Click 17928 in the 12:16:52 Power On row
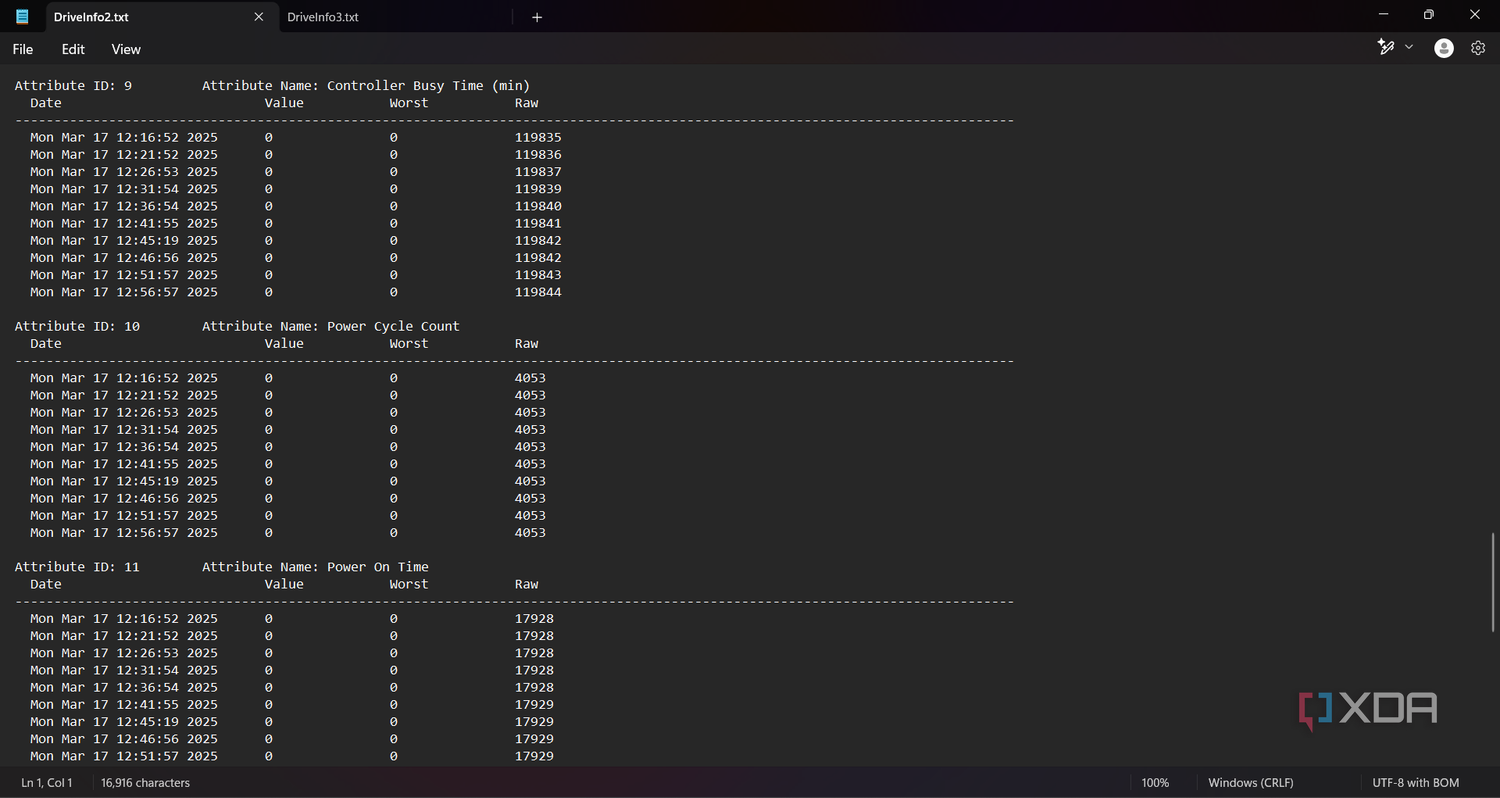This screenshot has width=1500, height=798. pos(534,619)
